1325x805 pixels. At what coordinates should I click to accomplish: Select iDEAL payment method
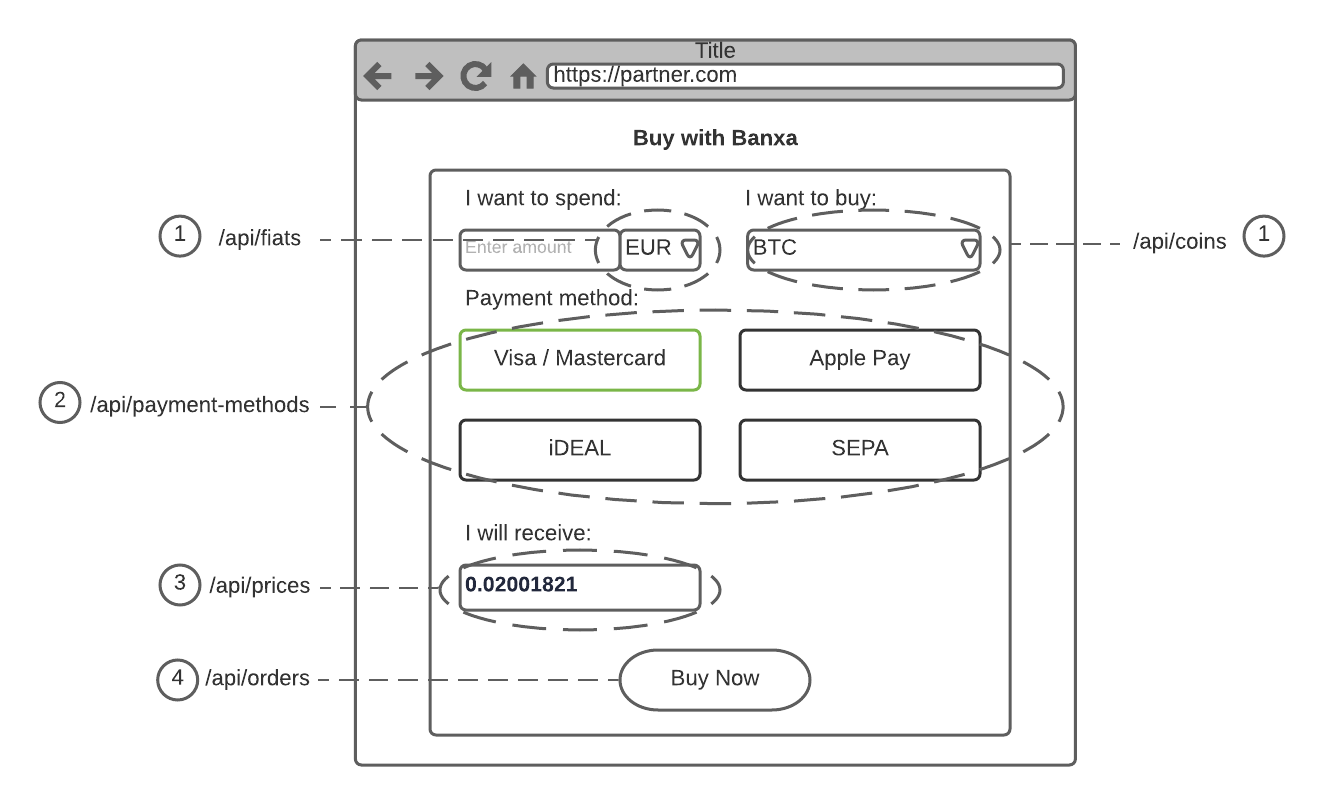(x=580, y=449)
